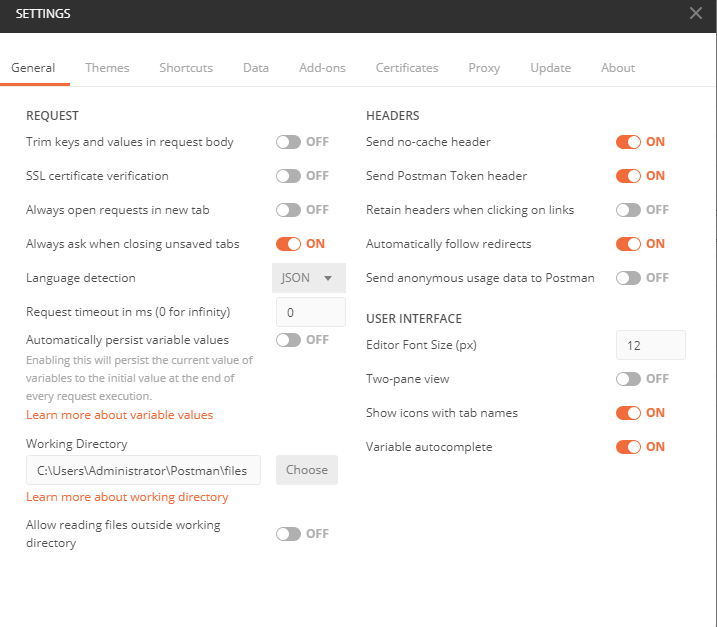Viewport: 717px width, 627px height.
Task: Go to the Proxy tab
Action: [484, 68]
